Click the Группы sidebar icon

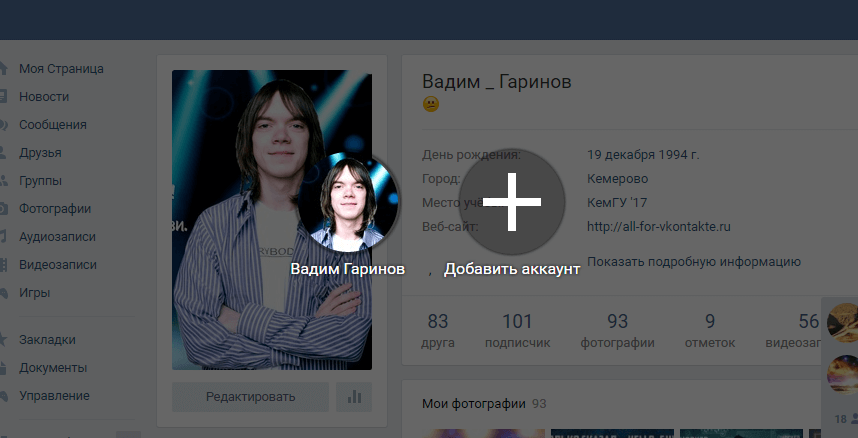tap(3, 180)
